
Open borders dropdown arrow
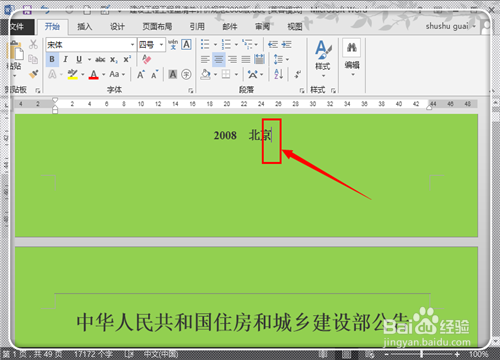236,74
